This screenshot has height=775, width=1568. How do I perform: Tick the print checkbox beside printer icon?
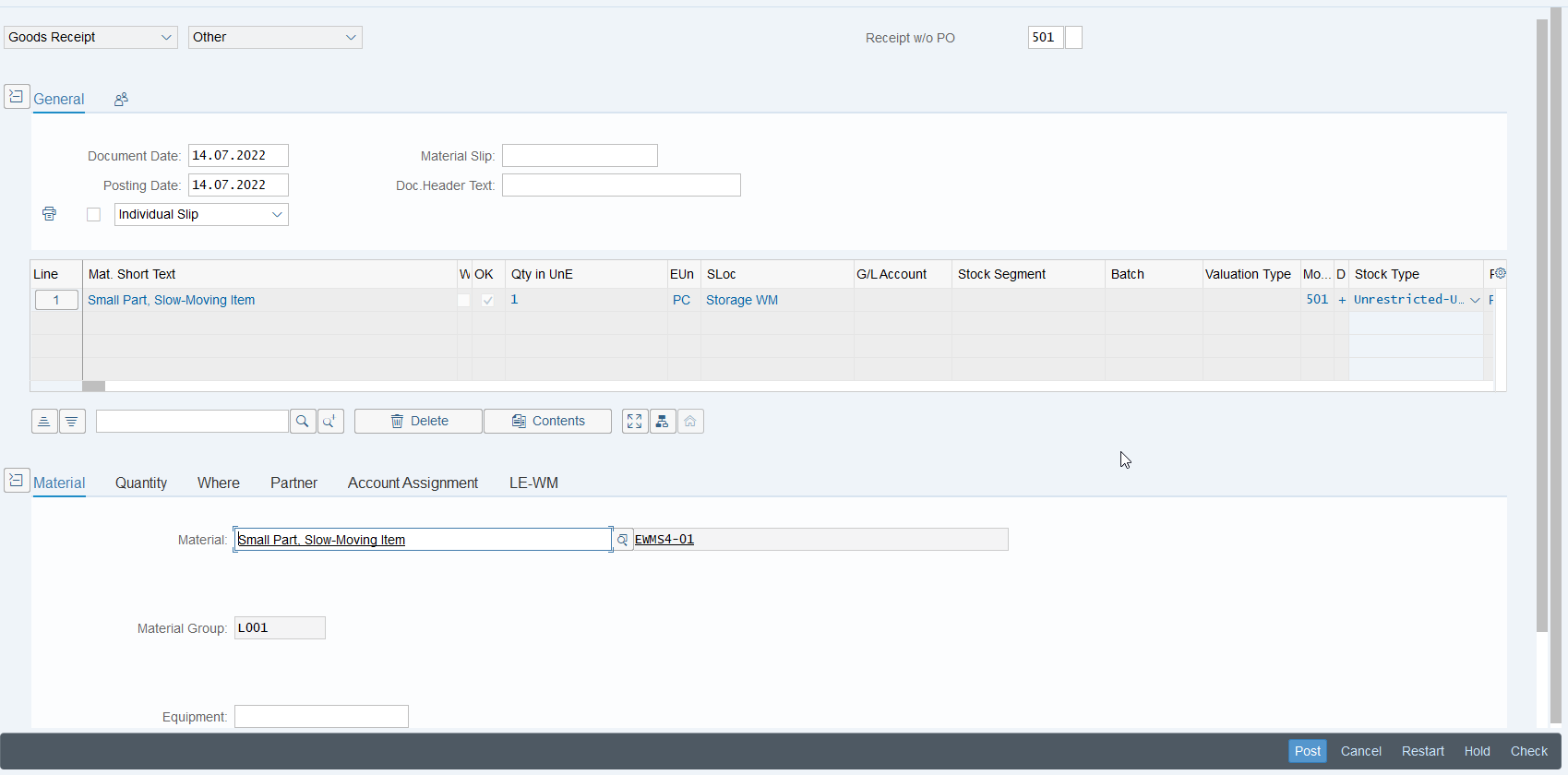[93, 215]
